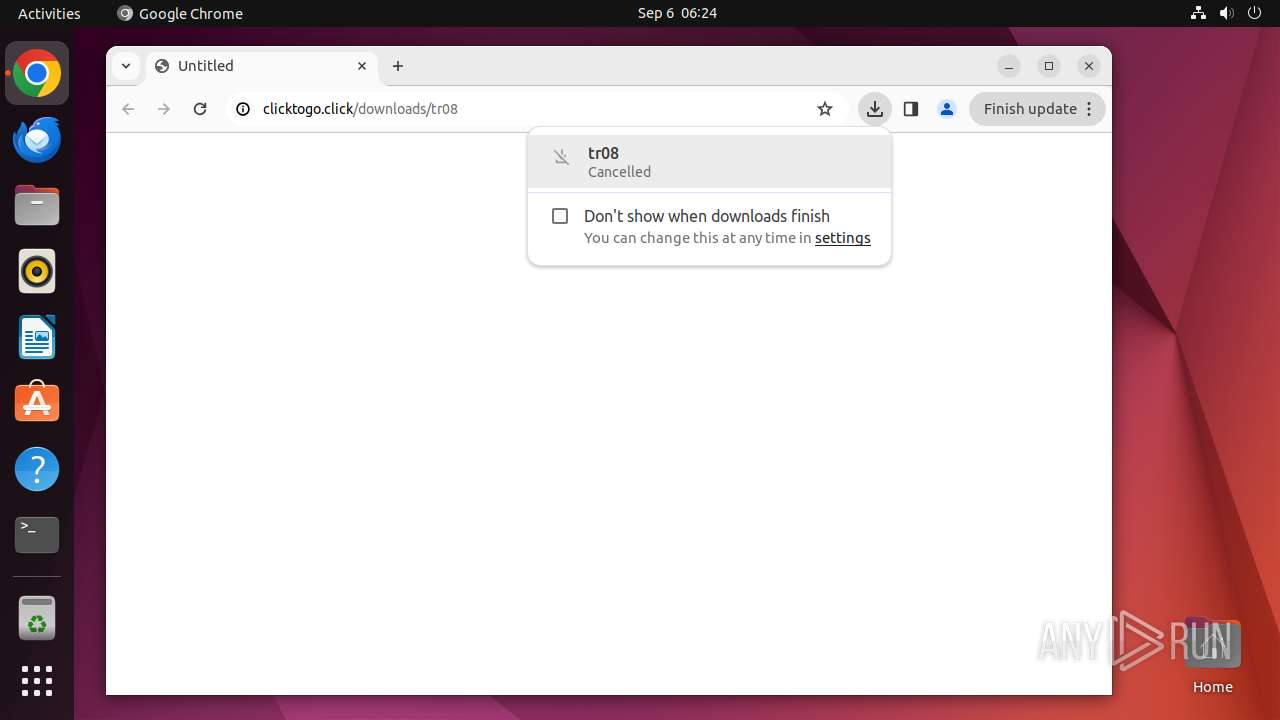
Task: Minimize the Chrome window
Action: 1009,66
